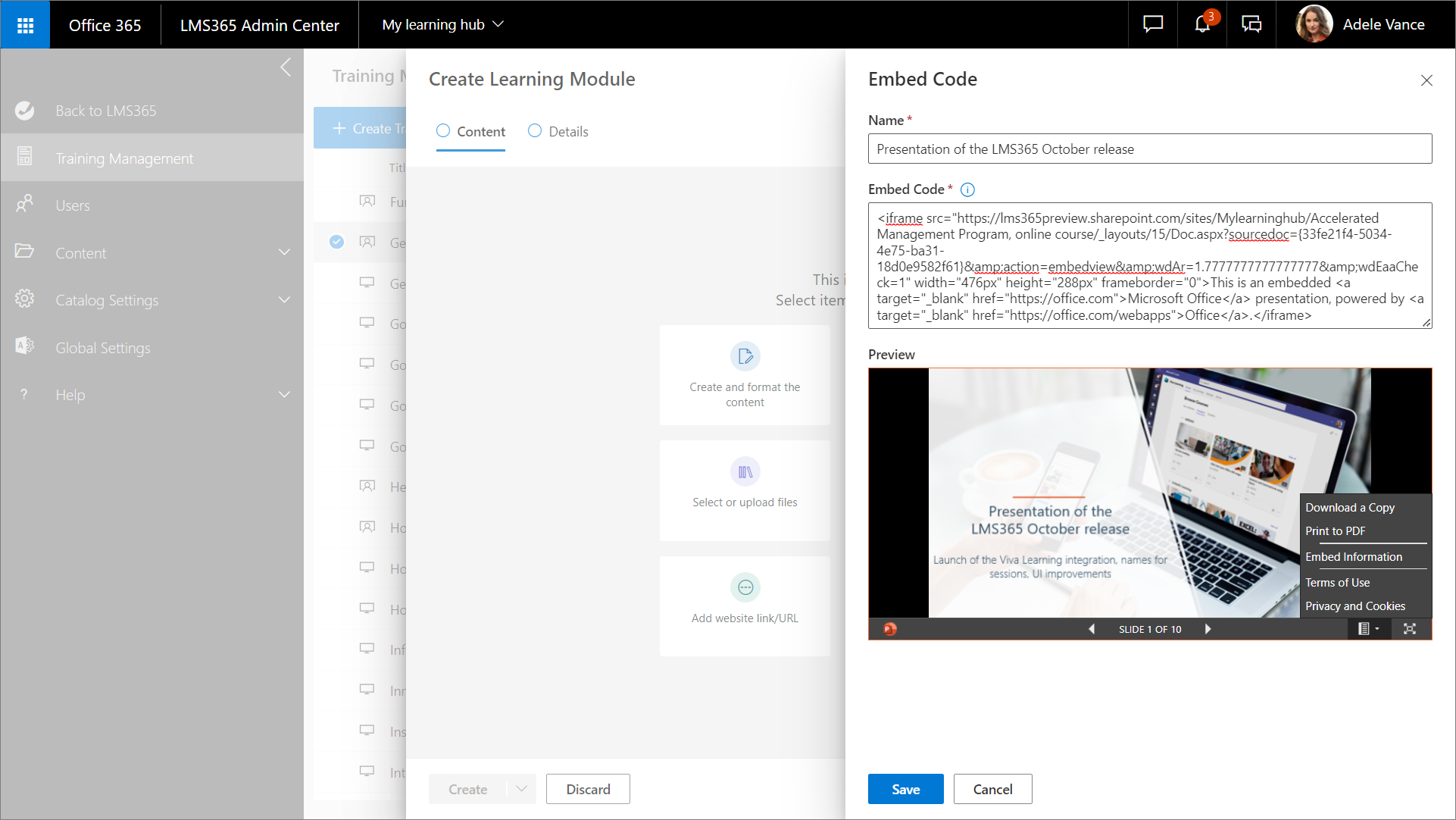Click the Select or upload files icon

pos(745,472)
